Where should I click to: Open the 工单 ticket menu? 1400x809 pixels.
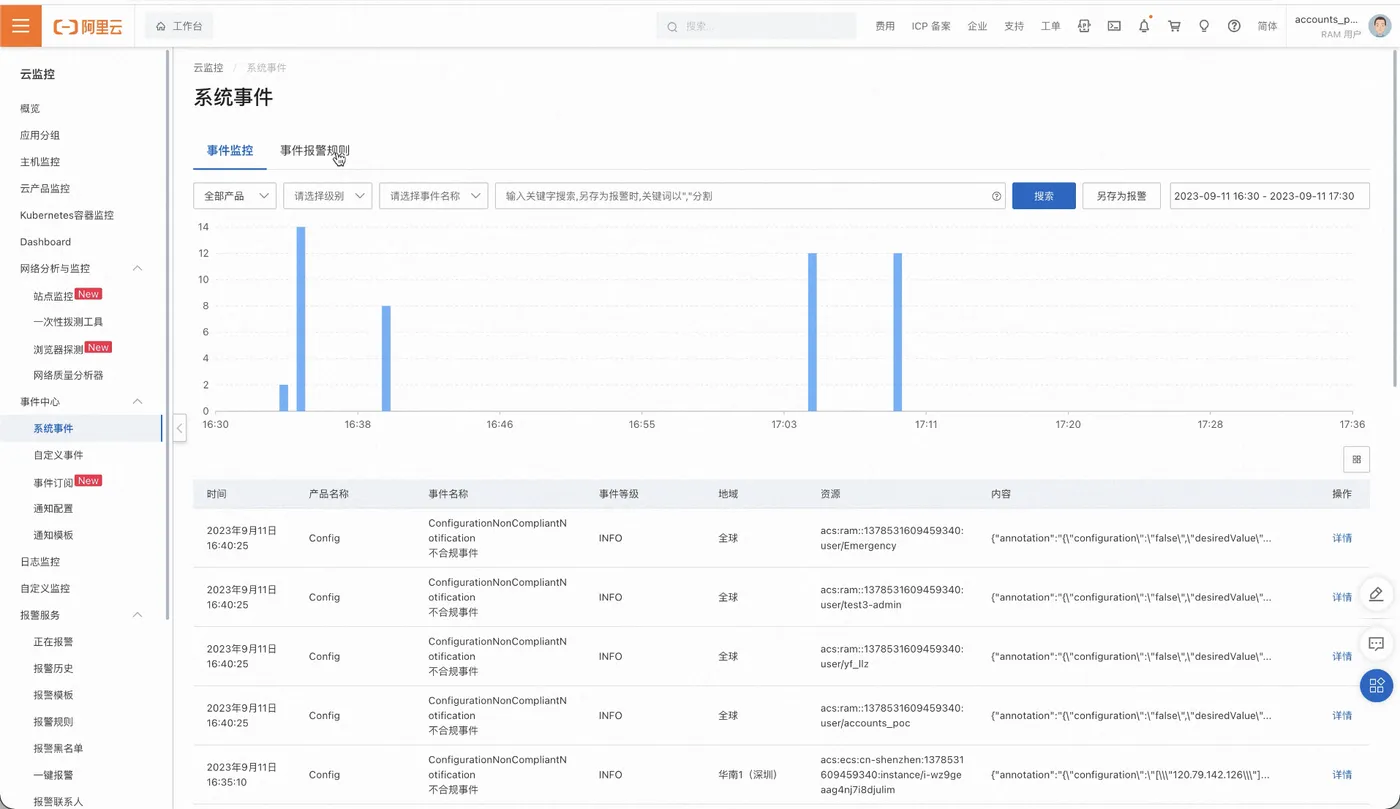coord(1050,27)
